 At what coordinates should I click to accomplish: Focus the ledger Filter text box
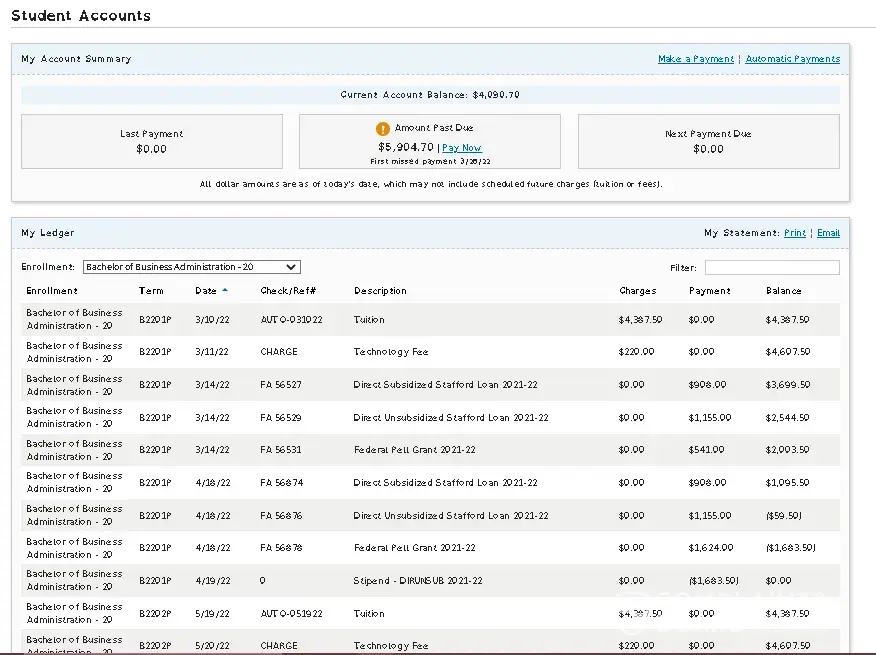coord(771,268)
